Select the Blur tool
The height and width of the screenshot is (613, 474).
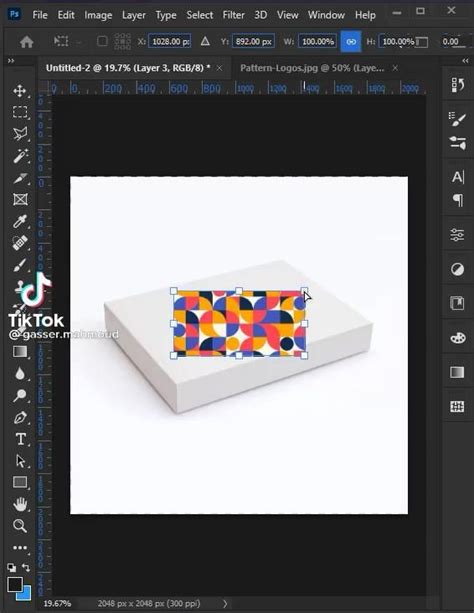pyautogui.click(x=20, y=373)
